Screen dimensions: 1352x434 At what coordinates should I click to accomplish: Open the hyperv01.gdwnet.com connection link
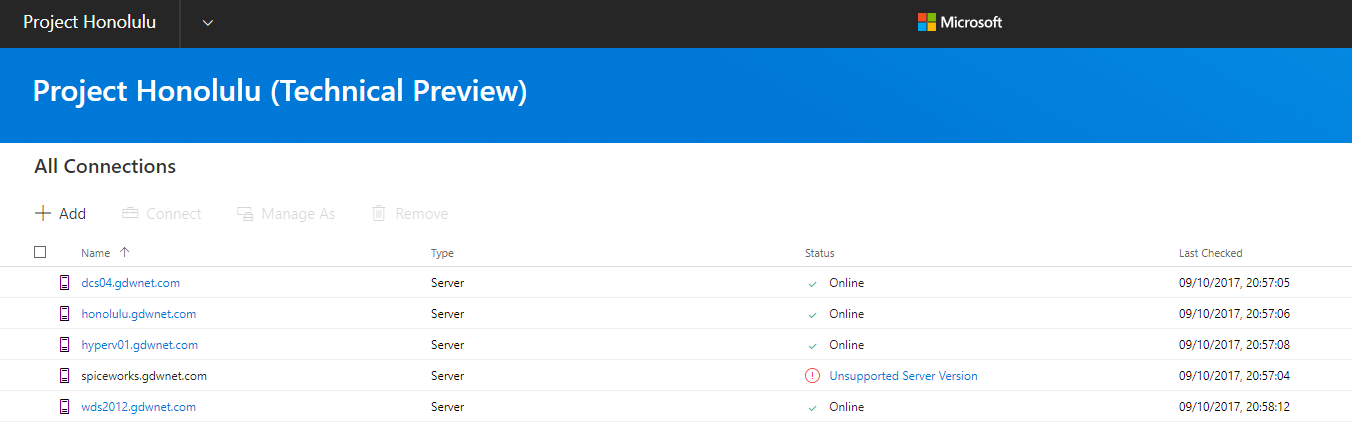click(x=140, y=345)
